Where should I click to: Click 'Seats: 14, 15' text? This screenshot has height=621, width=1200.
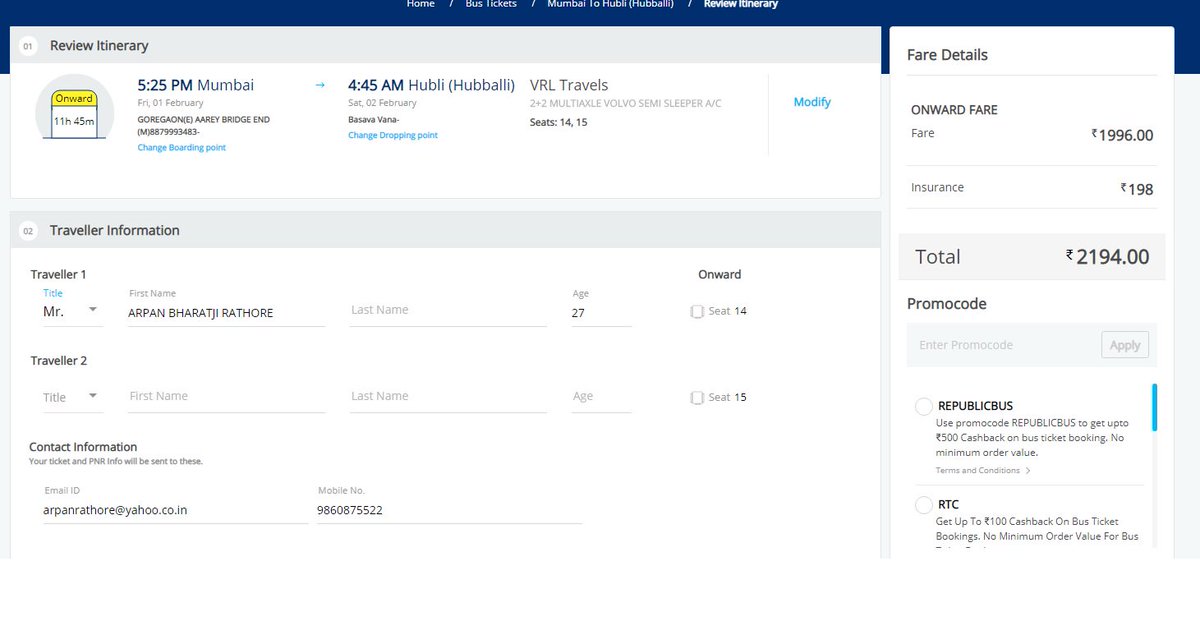click(x=558, y=122)
